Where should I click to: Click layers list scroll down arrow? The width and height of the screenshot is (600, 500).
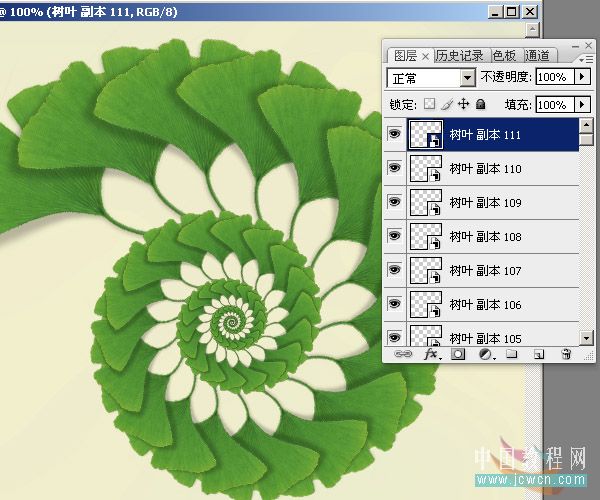tap(586, 338)
